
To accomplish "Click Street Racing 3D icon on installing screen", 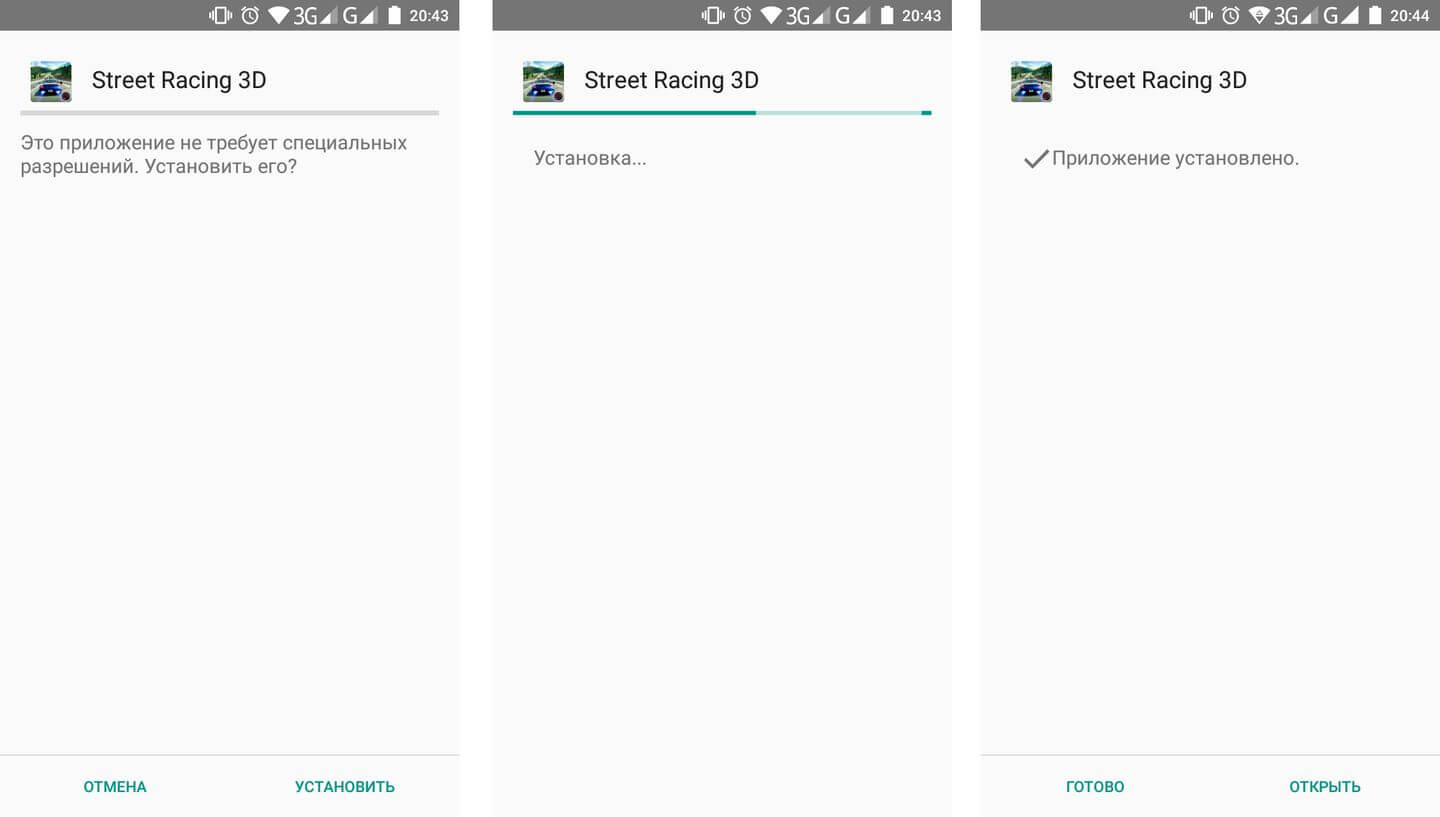I will coord(543,81).
